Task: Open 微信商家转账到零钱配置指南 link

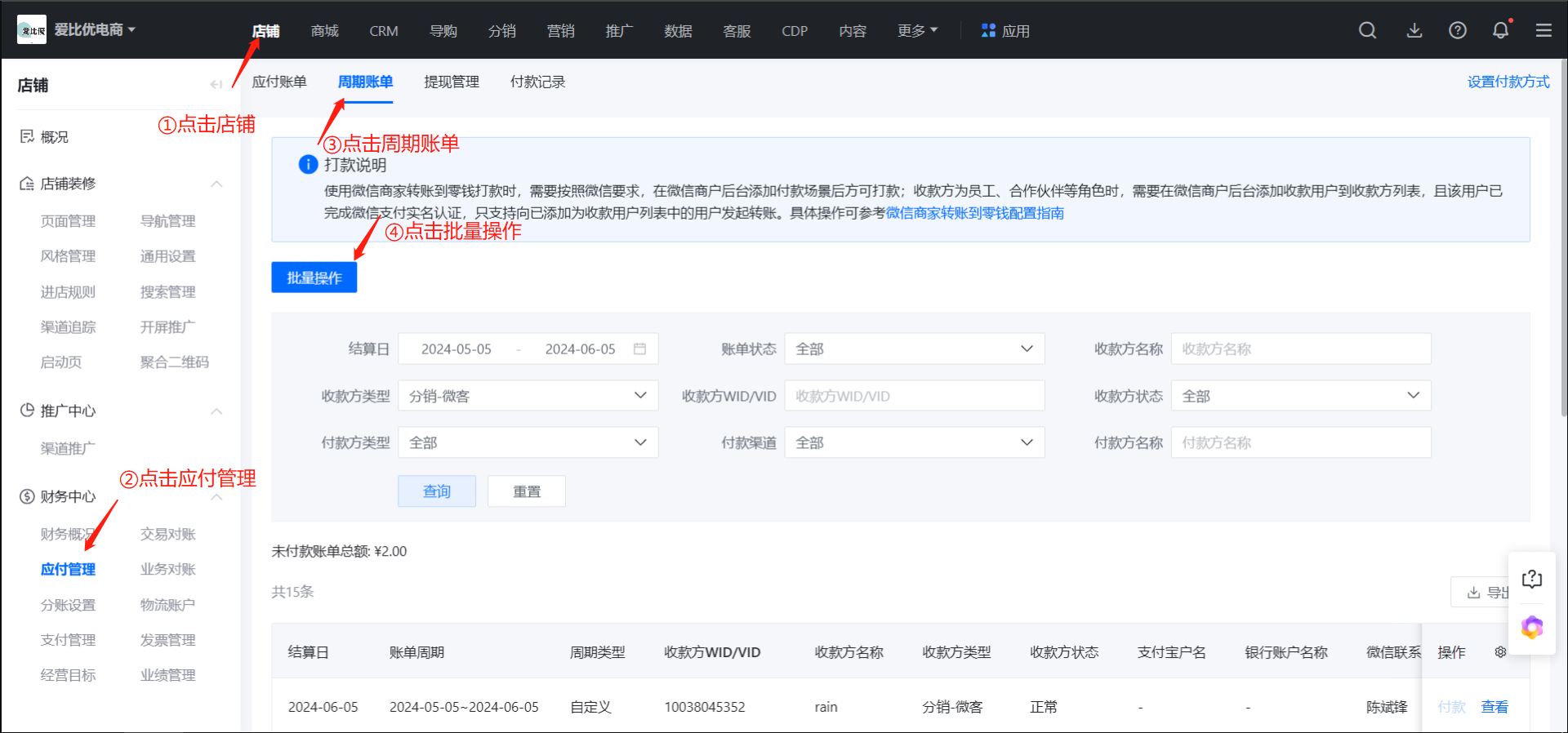Action: pos(975,213)
